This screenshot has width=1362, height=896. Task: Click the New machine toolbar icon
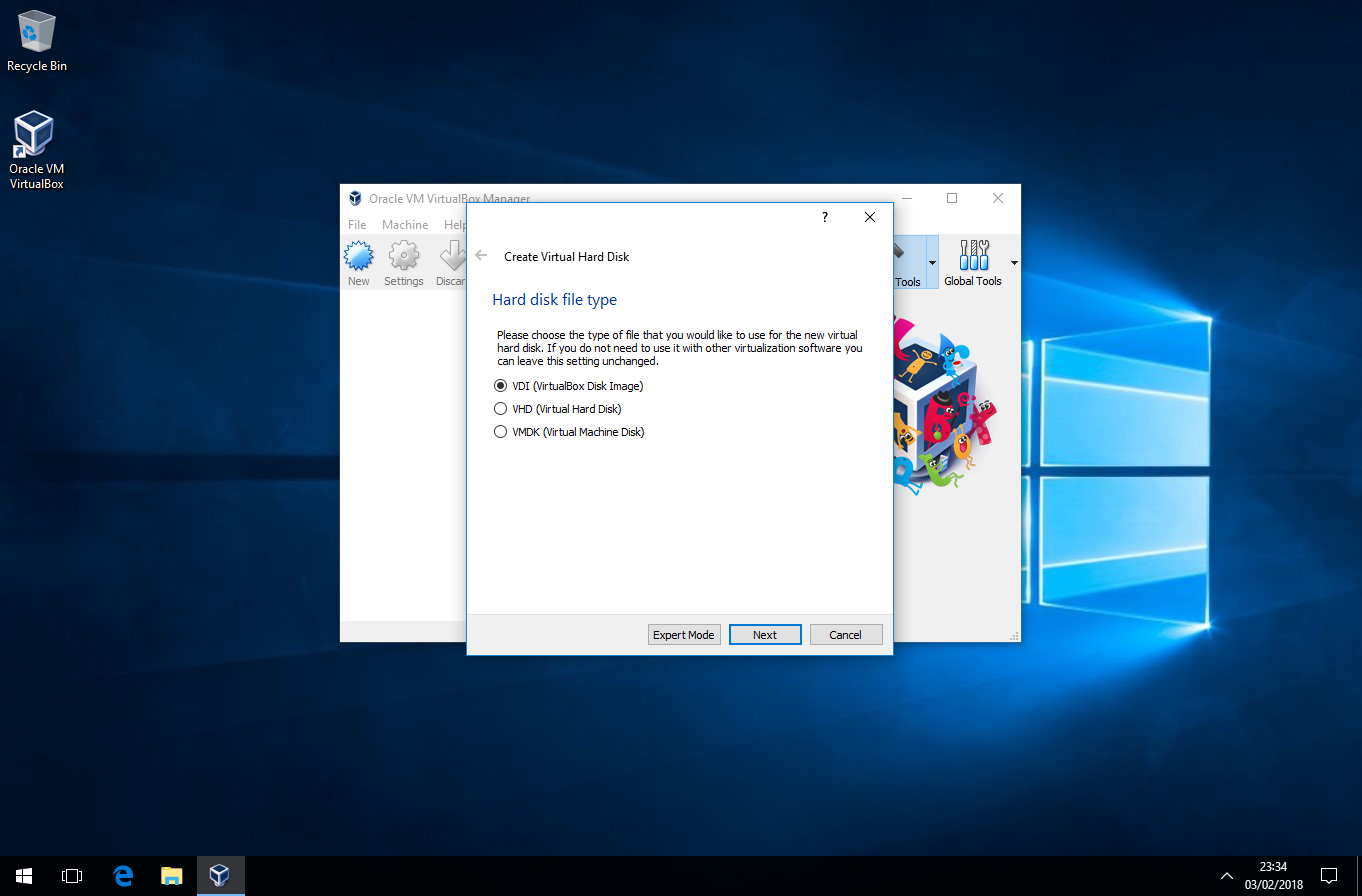(x=359, y=264)
